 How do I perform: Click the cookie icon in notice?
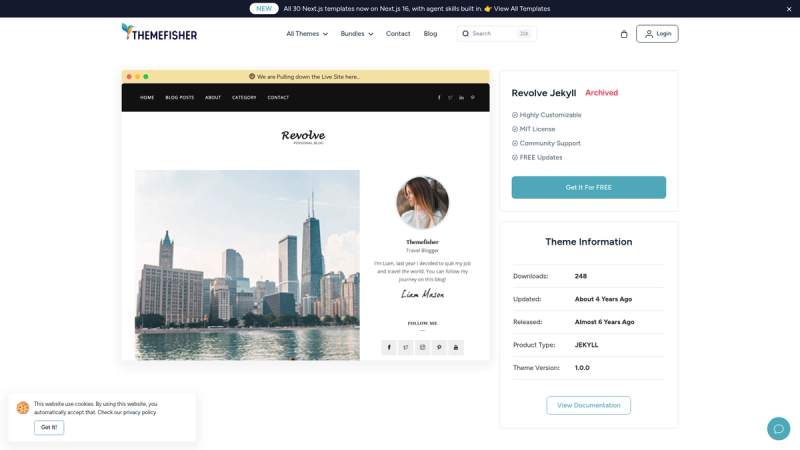pos(22,408)
